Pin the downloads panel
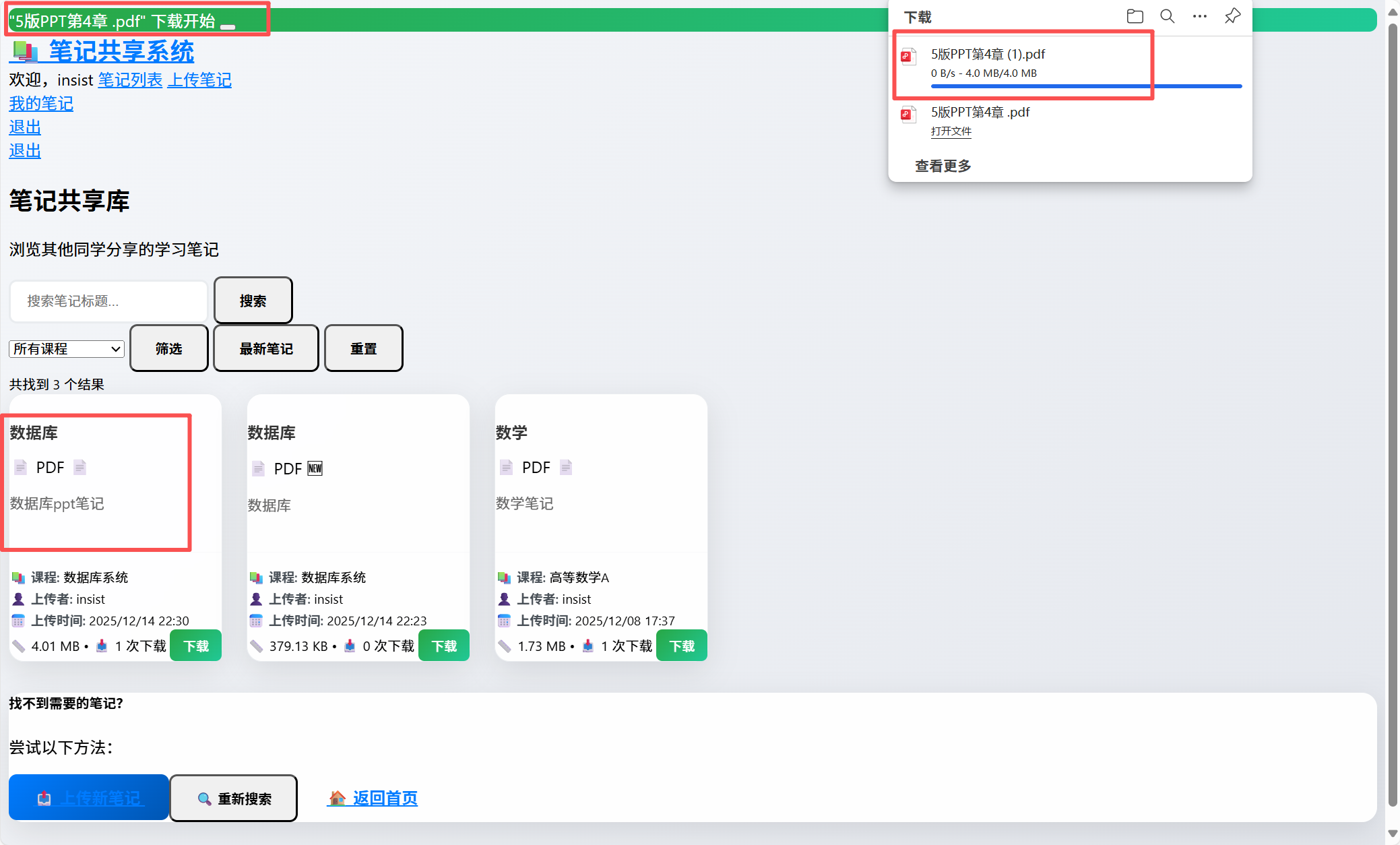 (x=1232, y=16)
